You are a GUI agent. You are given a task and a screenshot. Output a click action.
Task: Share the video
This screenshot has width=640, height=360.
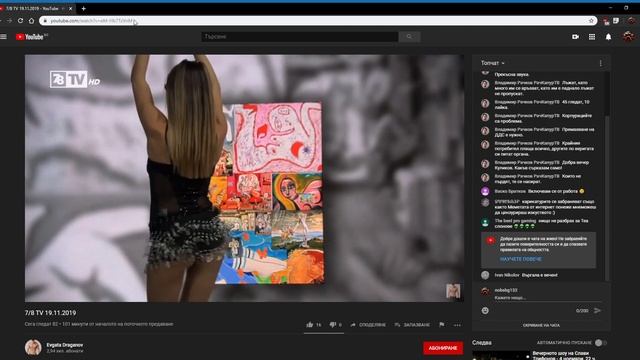(x=368, y=325)
